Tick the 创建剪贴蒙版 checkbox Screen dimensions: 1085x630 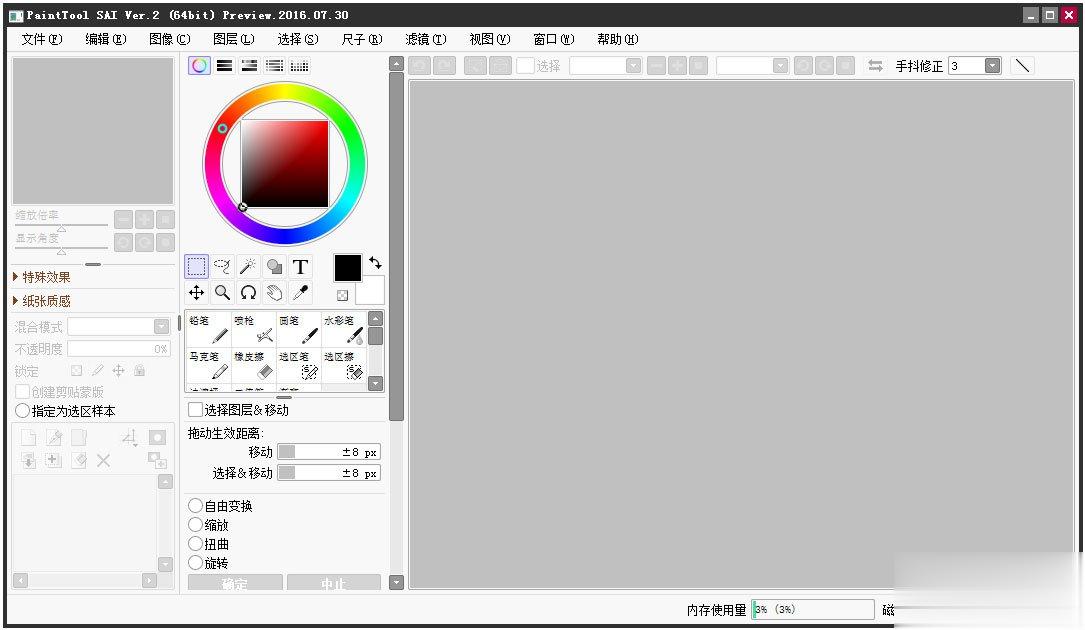(22, 392)
